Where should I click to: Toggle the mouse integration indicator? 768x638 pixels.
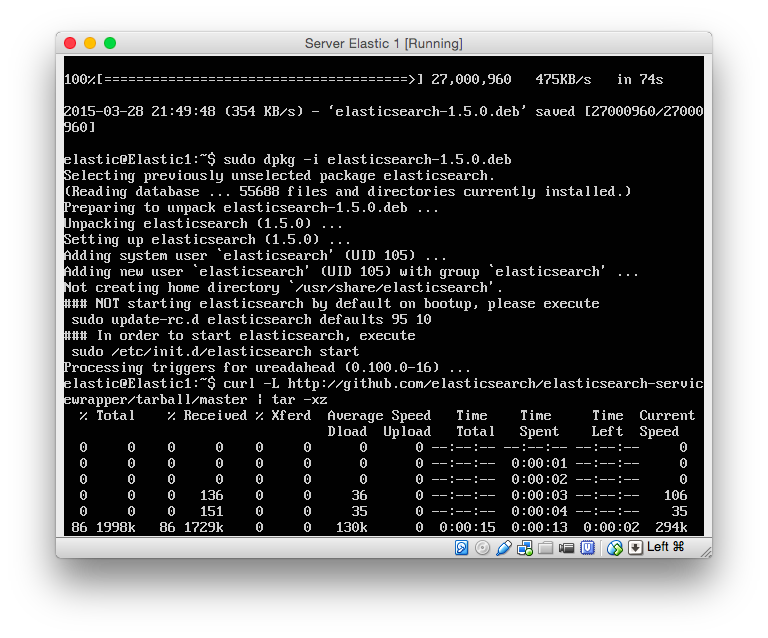pos(615,547)
